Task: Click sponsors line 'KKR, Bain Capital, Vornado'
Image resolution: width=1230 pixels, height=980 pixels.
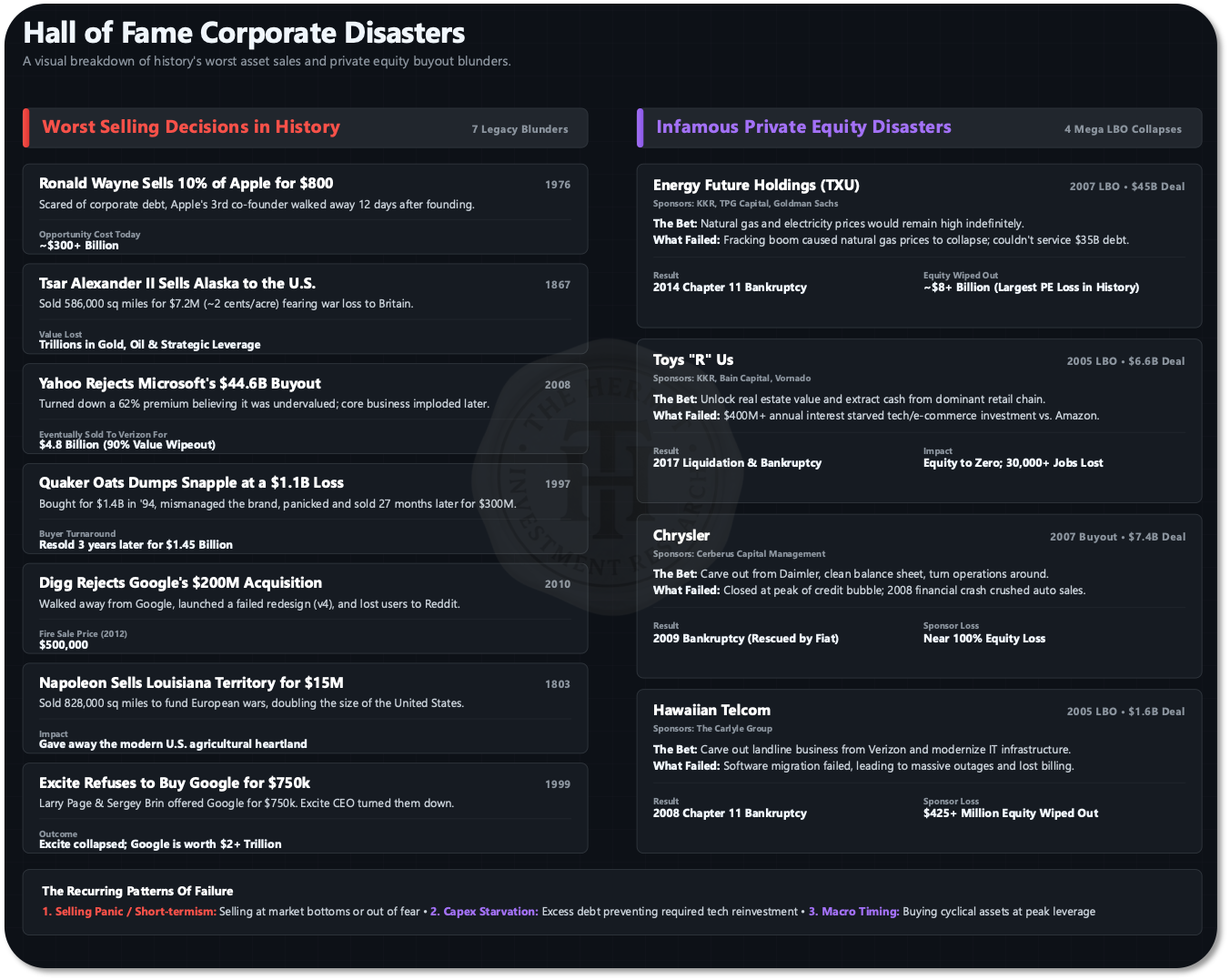Action: [731, 379]
